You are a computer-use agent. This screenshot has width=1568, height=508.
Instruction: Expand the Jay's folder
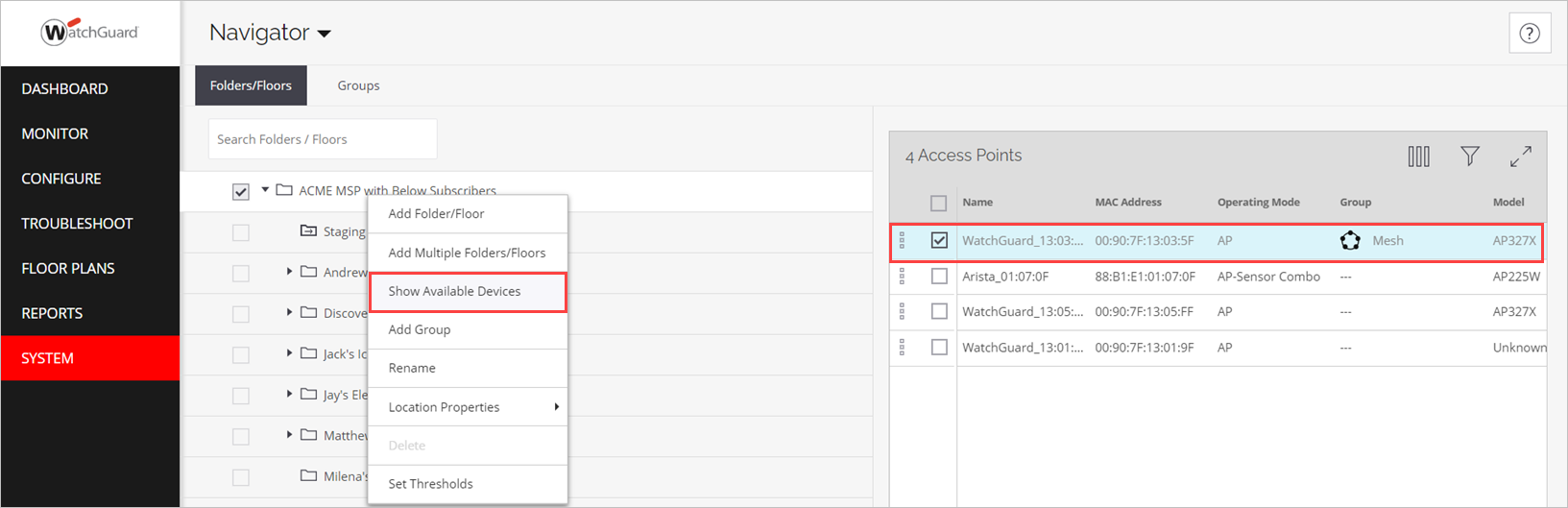[x=289, y=394]
